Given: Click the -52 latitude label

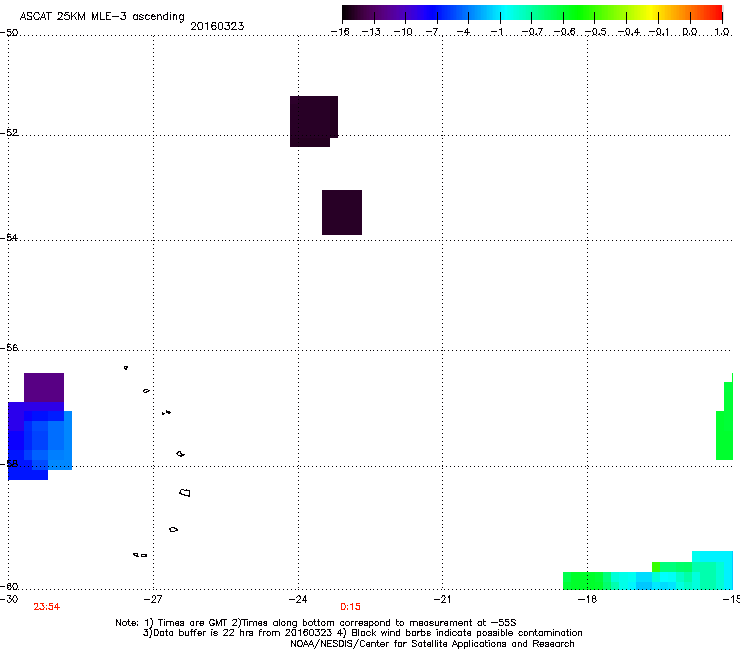Looking at the screenshot, I should click(9, 133).
